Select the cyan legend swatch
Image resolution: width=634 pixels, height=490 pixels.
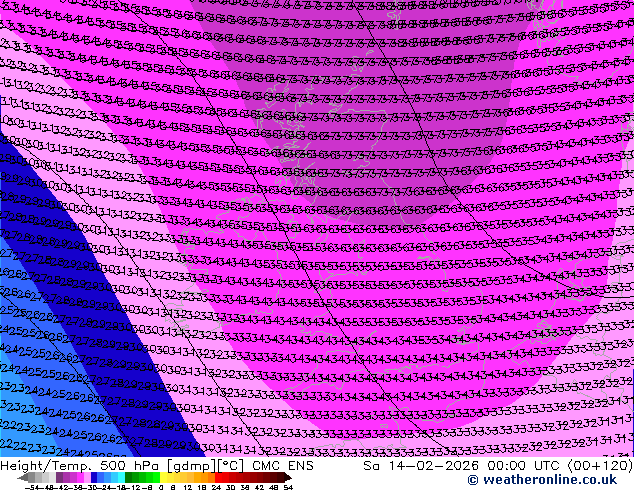(121, 477)
